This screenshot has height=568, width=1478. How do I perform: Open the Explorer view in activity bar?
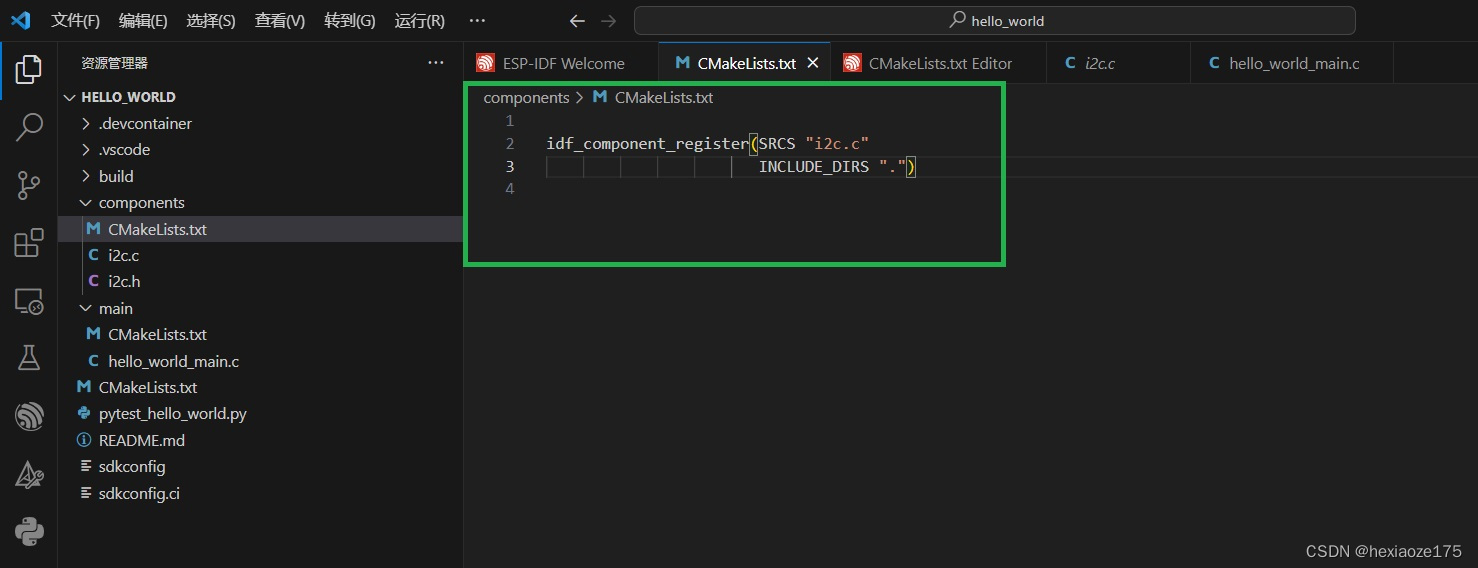tap(29, 69)
